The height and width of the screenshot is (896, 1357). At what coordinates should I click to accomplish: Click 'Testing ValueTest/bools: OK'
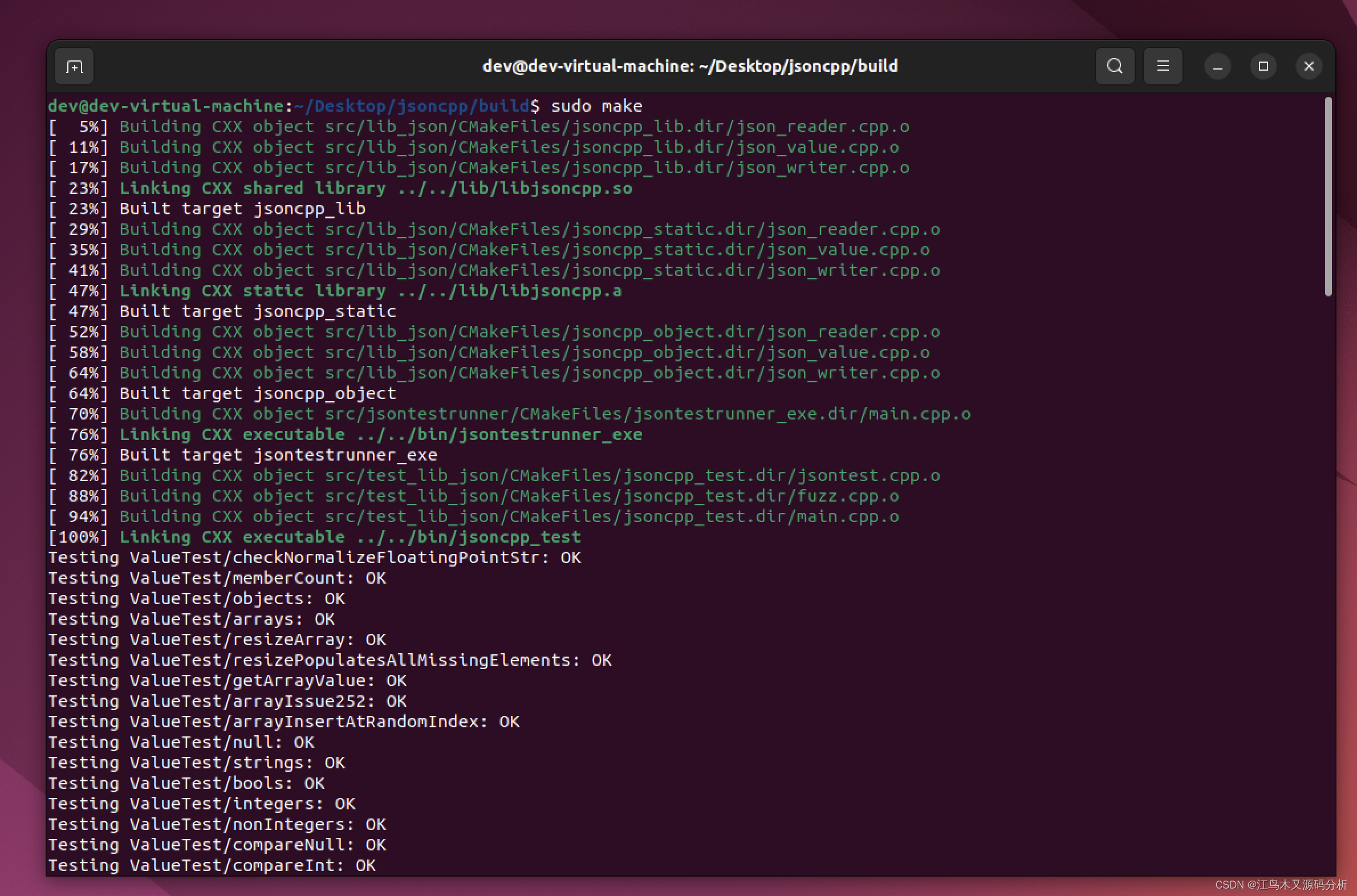pos(186,783)
